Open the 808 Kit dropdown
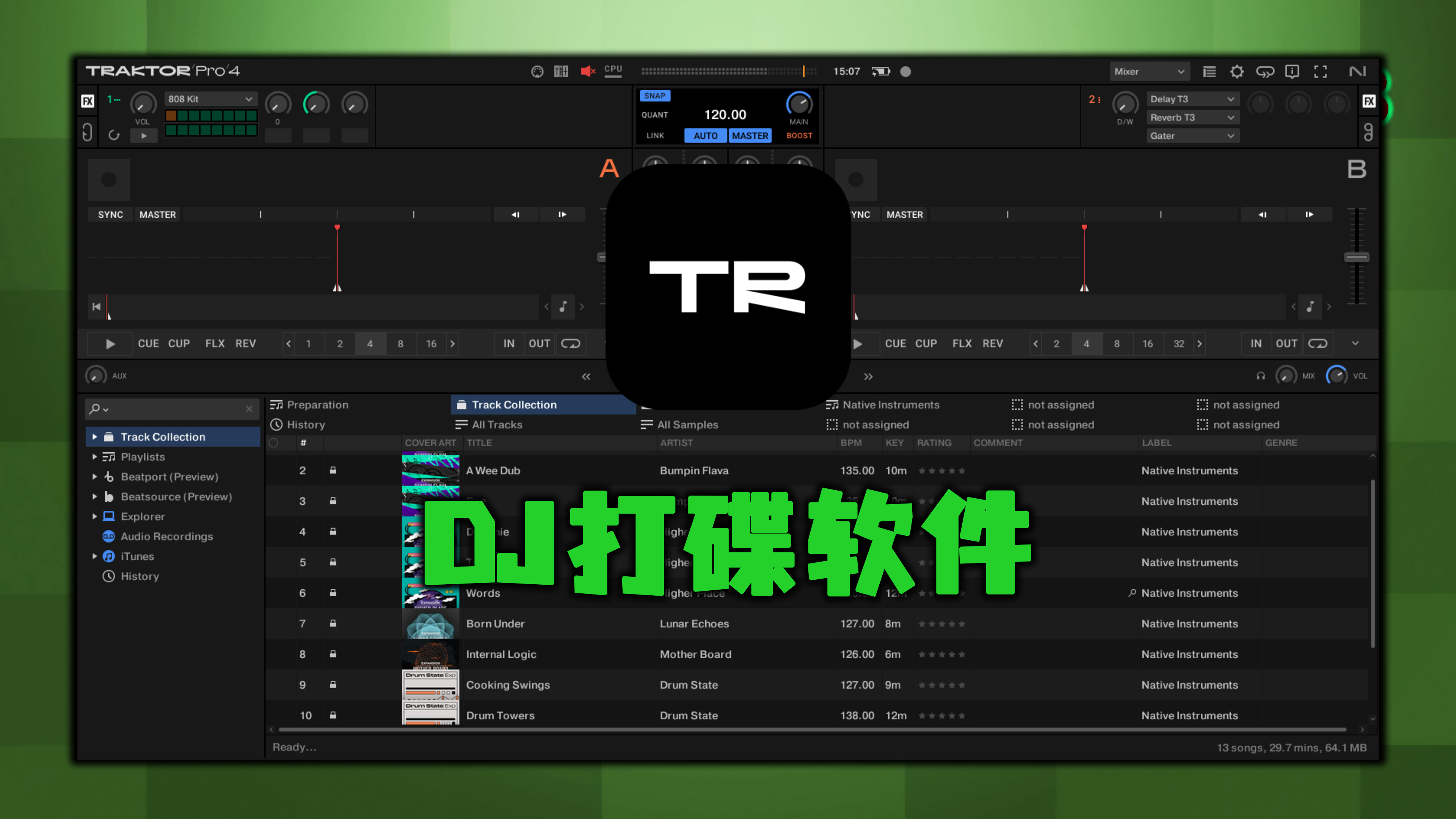The image size is (1456, 819). pos(210,99)
